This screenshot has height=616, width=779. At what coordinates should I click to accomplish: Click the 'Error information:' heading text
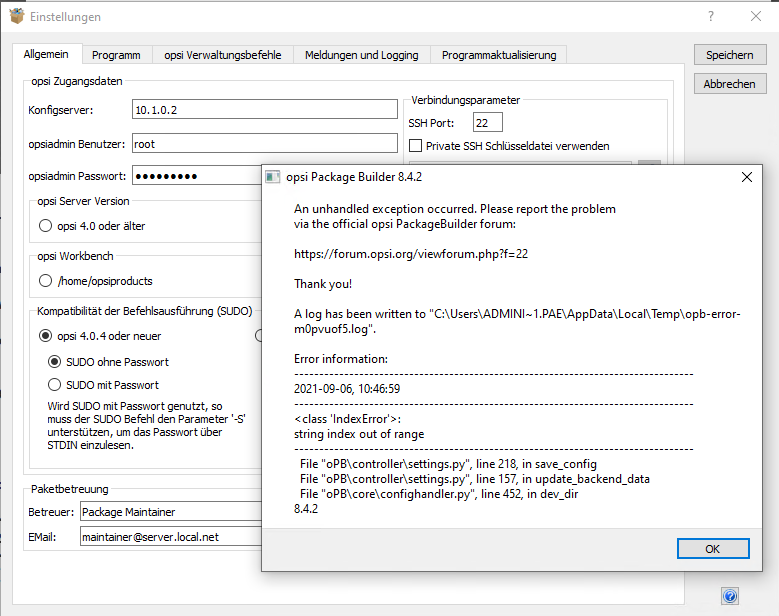click(341, 359)
